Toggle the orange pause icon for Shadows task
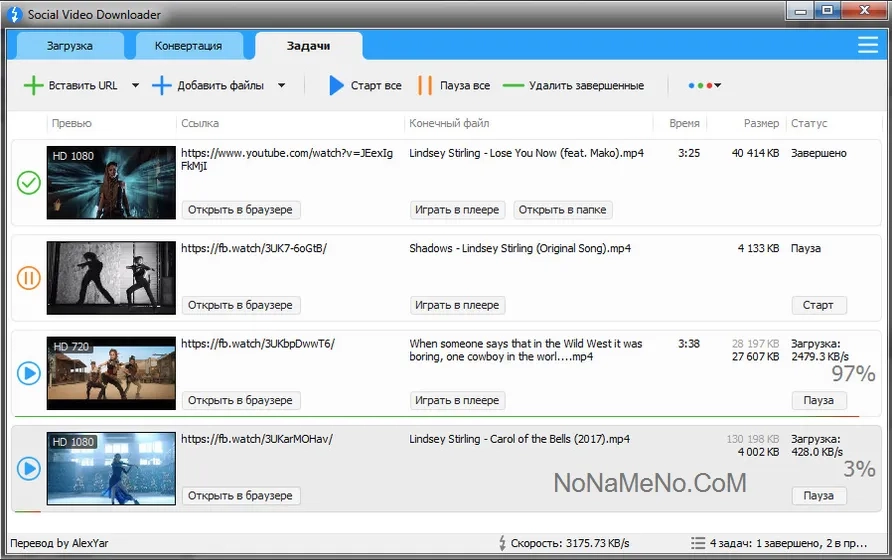 tap(29, 278)
